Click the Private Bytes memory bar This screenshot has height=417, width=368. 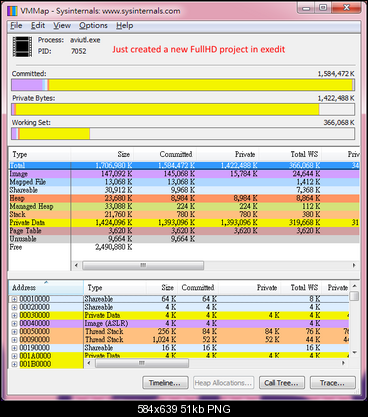(183, 109)
